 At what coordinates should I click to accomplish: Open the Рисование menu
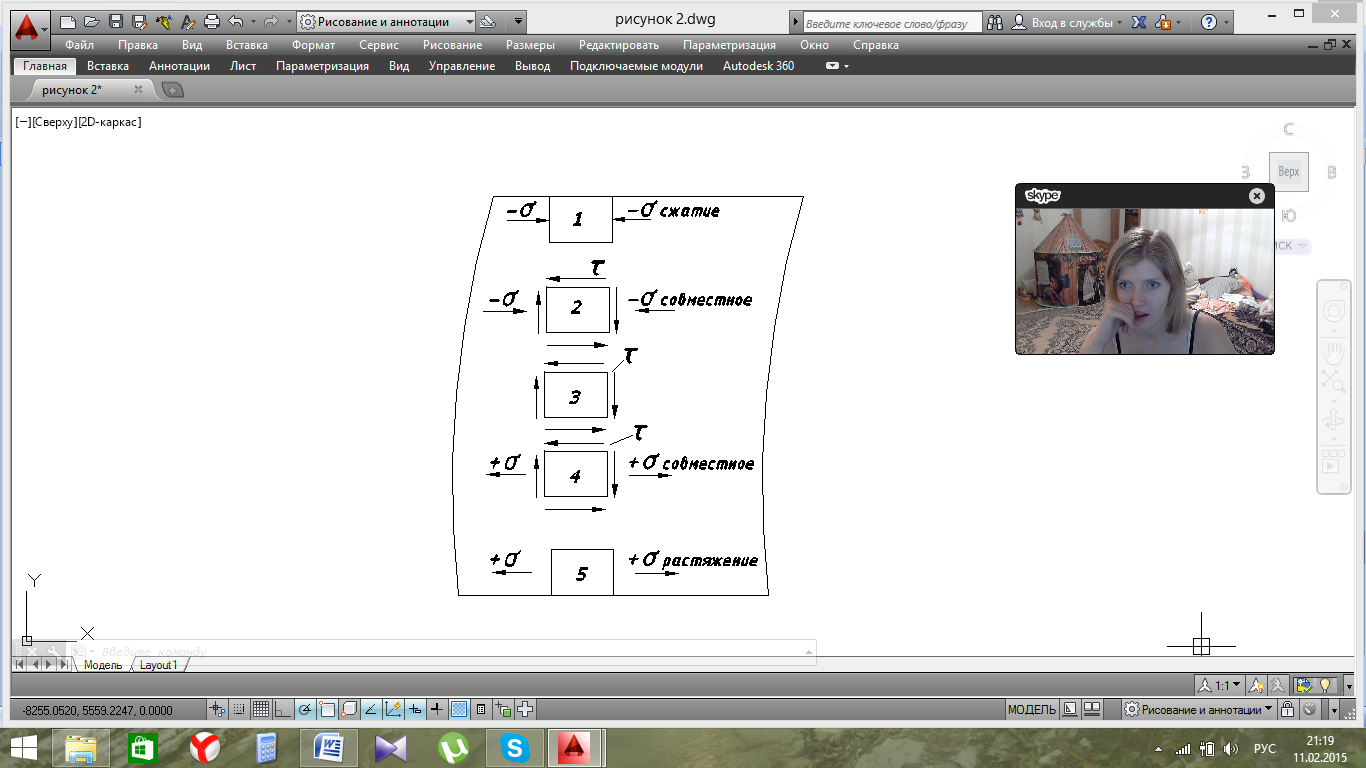pos(452,45)
